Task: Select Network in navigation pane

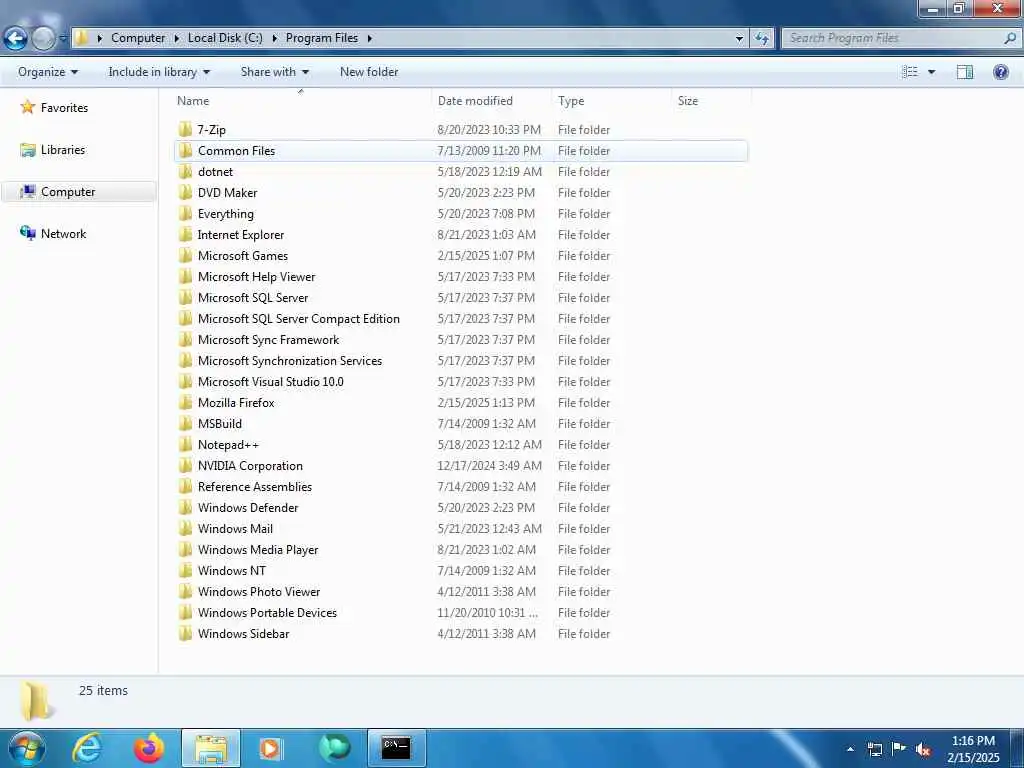Action: coord(63,234)
